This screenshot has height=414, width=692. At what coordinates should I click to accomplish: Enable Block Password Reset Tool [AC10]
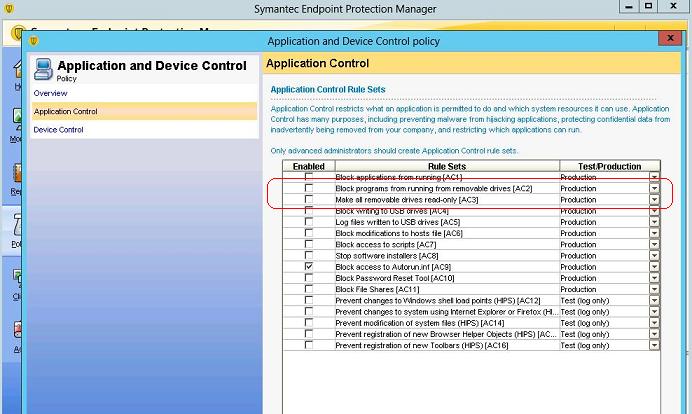309,278
